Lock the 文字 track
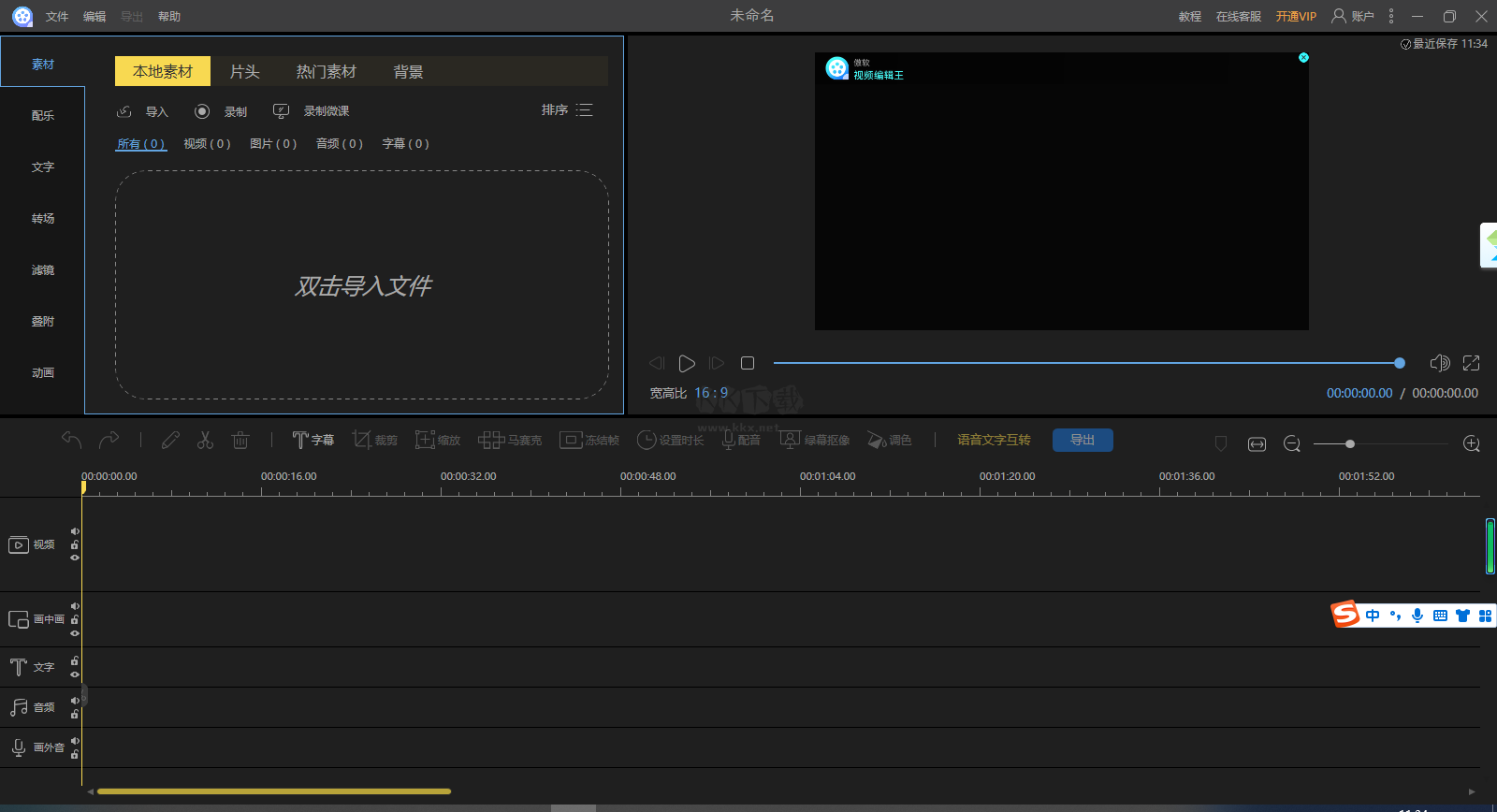 click(75, 660)
